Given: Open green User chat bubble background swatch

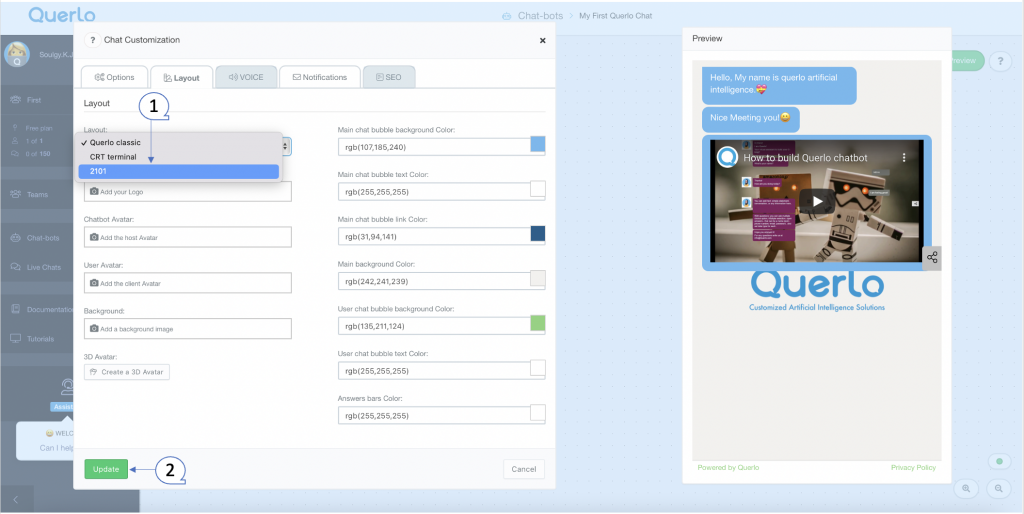Looking at the screenshot, I should coord(537,323).
